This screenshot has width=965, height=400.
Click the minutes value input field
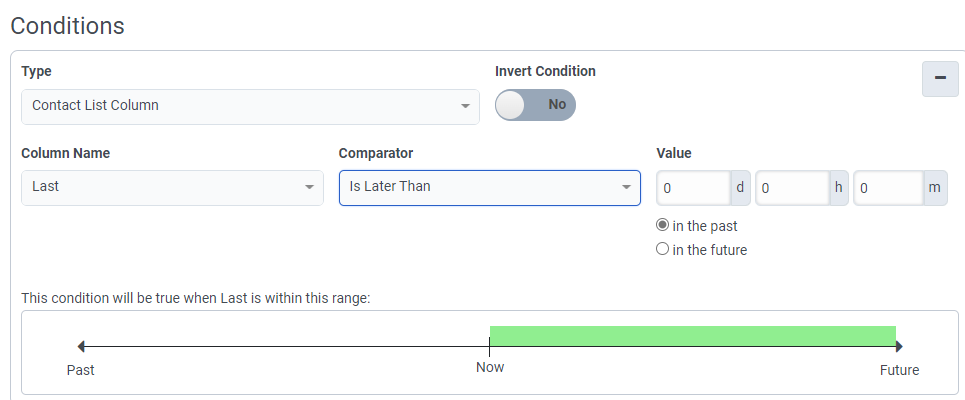point(887,188)
